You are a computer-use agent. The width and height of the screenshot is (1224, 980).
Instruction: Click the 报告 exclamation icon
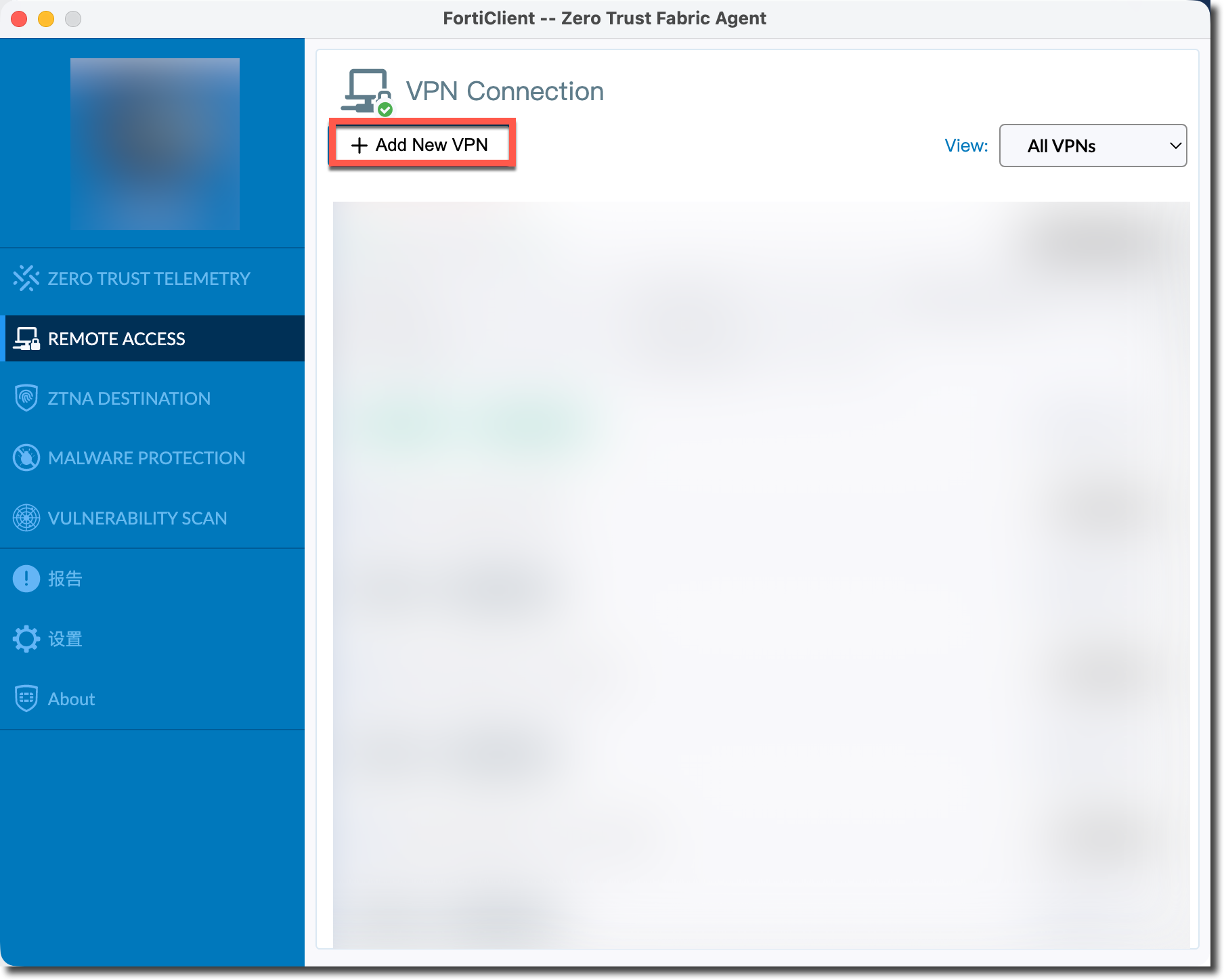[26, 578]
